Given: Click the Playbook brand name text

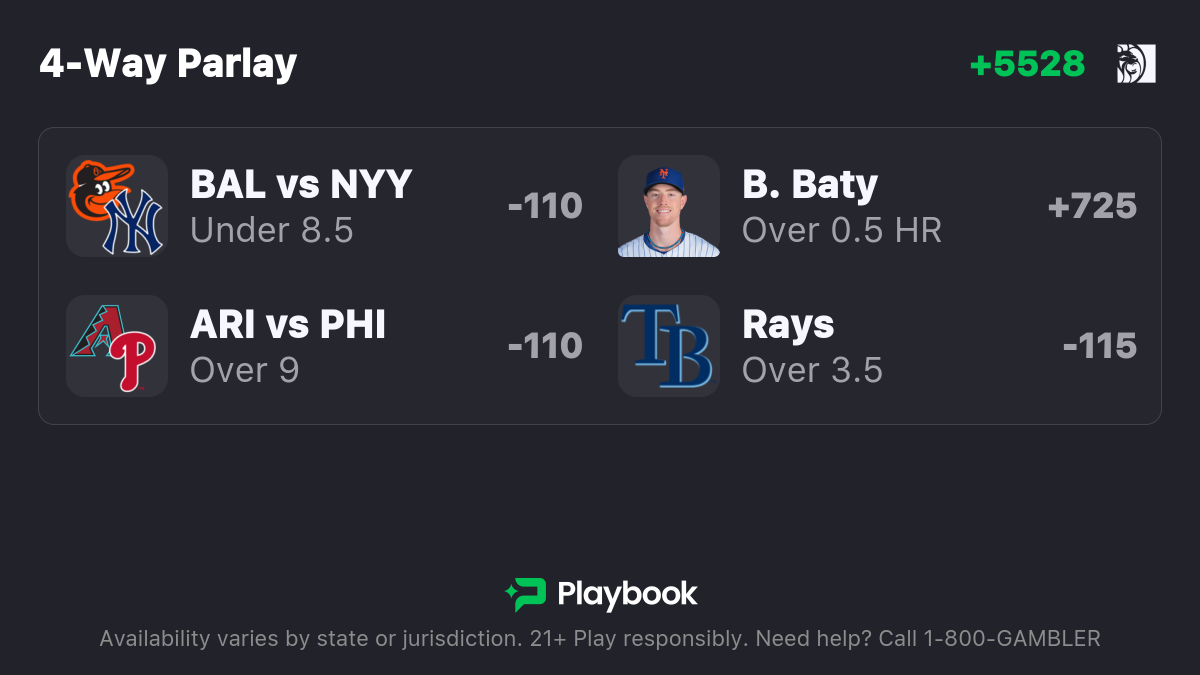Looking at the screenshot, I should 627,595.
